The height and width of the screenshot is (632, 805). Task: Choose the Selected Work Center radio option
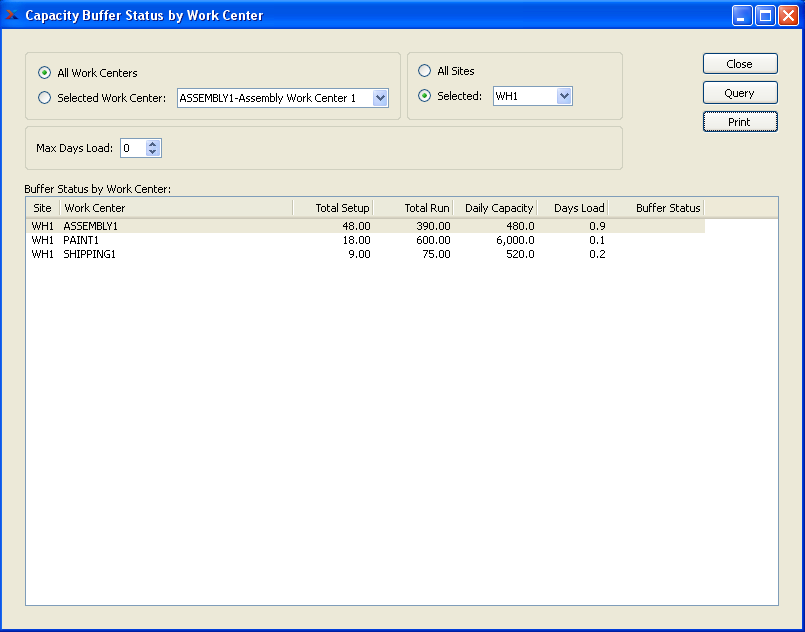click(44, 98)
